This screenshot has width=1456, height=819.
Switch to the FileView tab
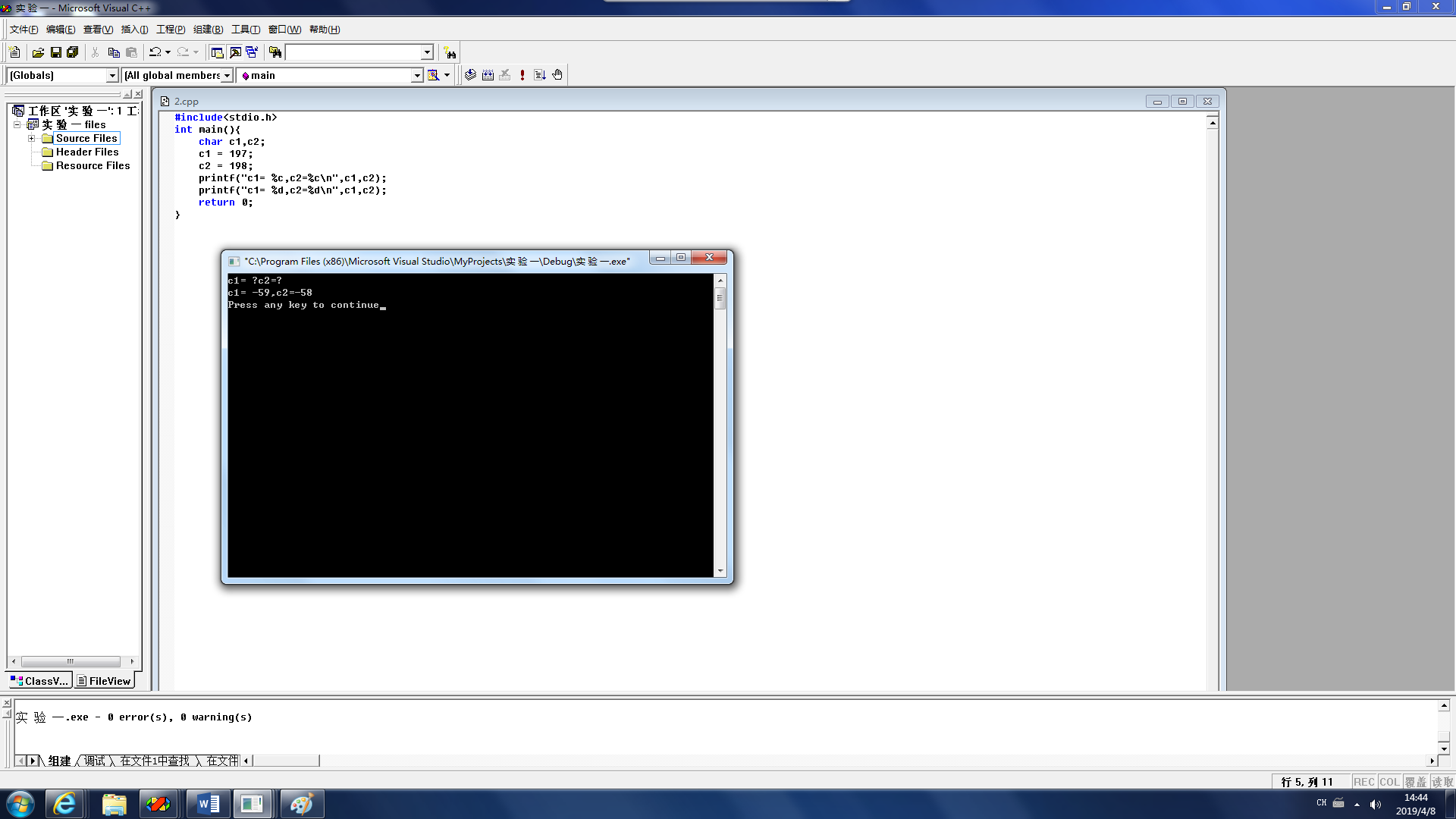(x=104, y=681)
